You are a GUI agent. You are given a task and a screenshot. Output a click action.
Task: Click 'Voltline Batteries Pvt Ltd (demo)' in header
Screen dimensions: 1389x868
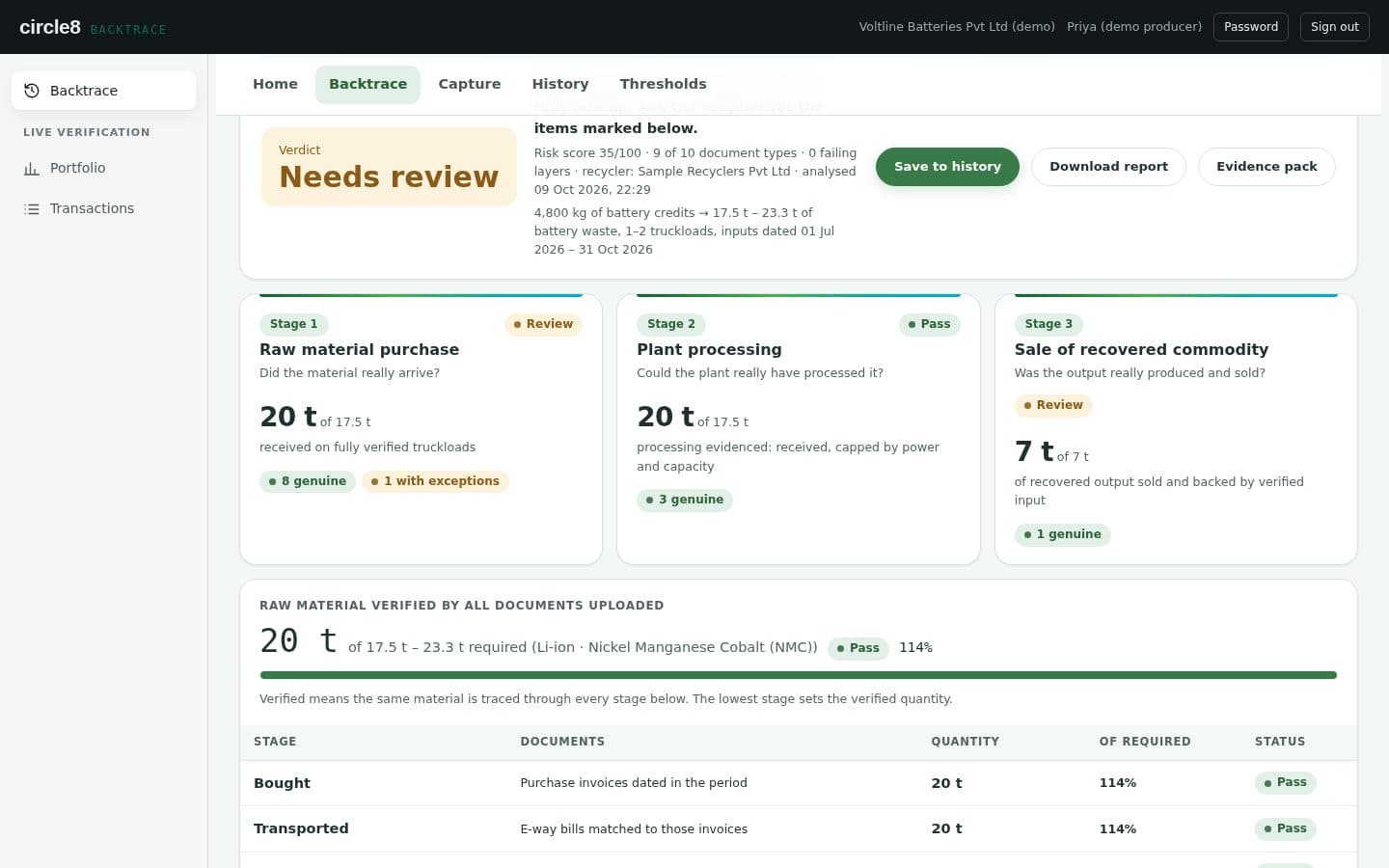click(x=957, y=27)
